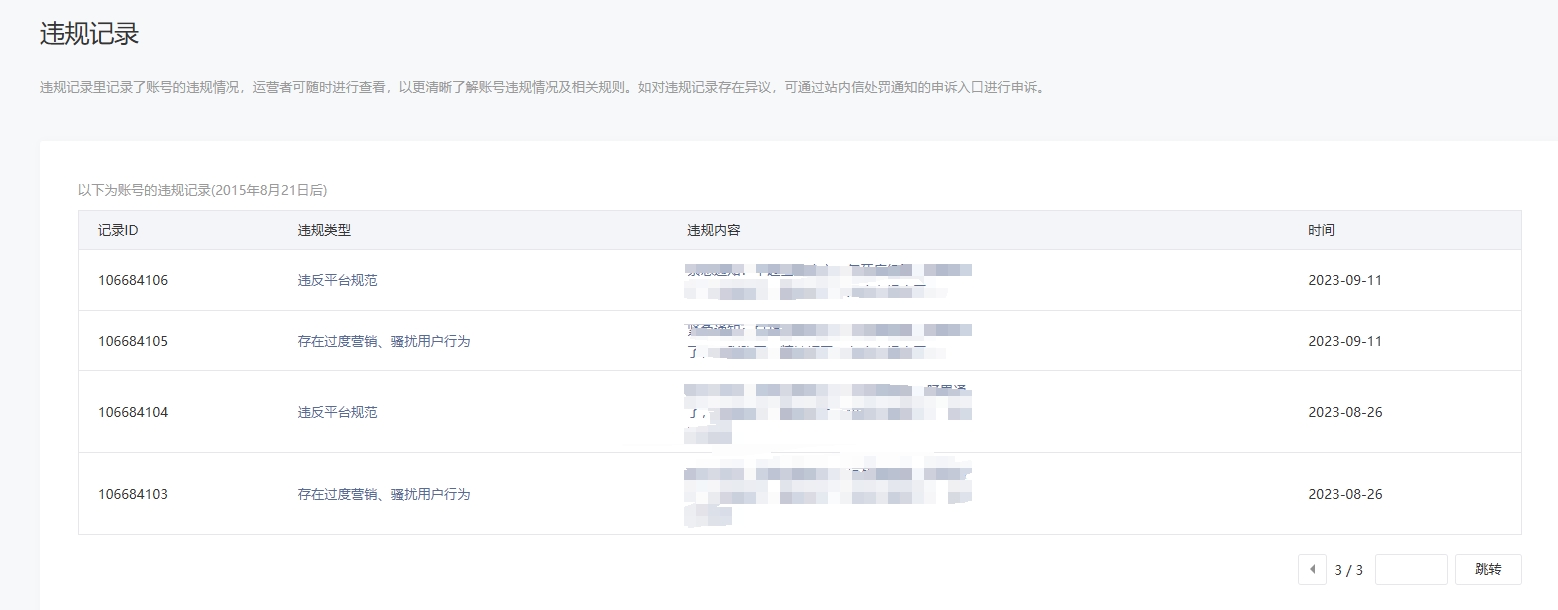Click the previous page arrow in pagination
The height and width of the screenshot is (610, 1558).
[x=1312, y=569]
